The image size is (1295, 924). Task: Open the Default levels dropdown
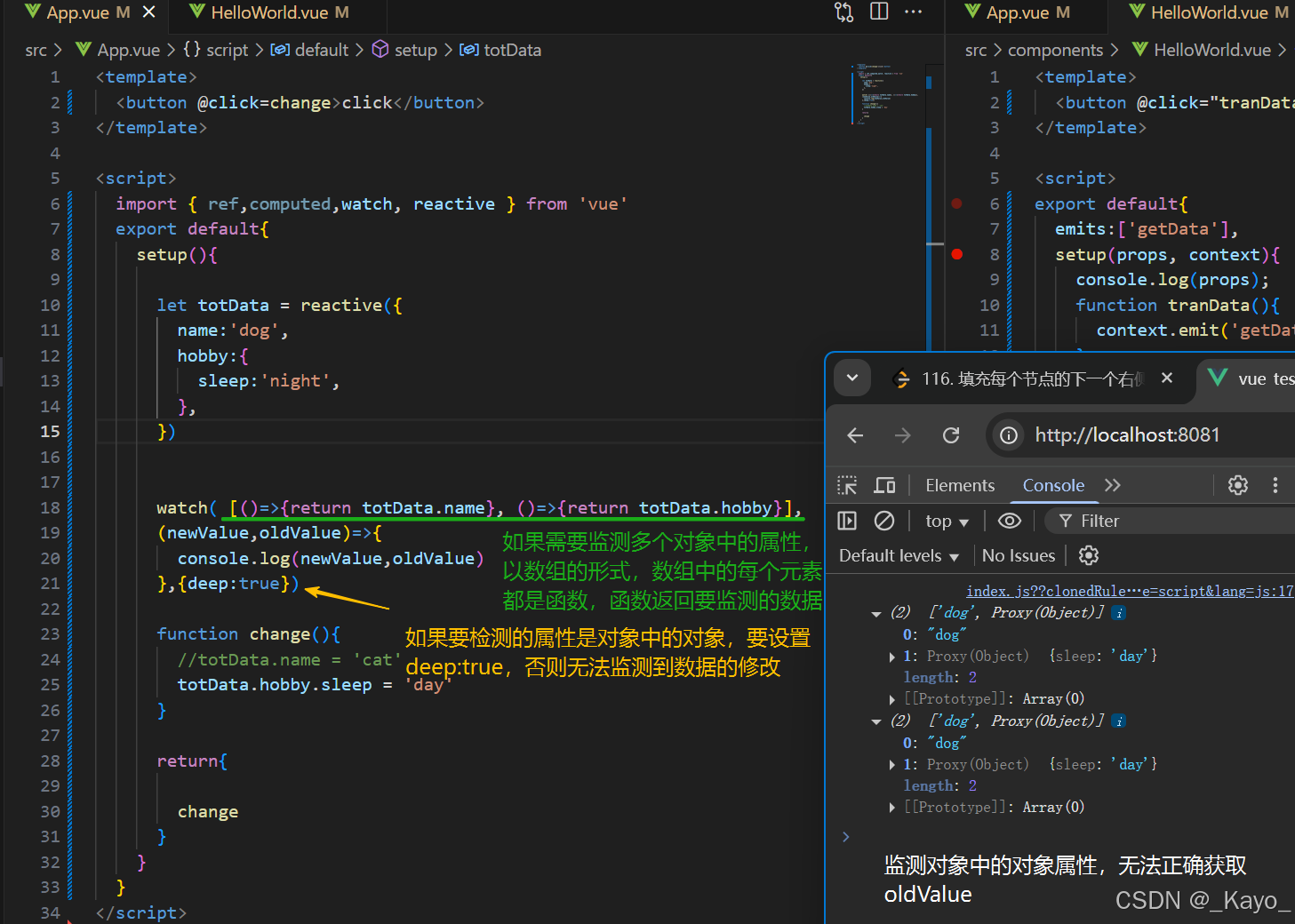(899, 556)
